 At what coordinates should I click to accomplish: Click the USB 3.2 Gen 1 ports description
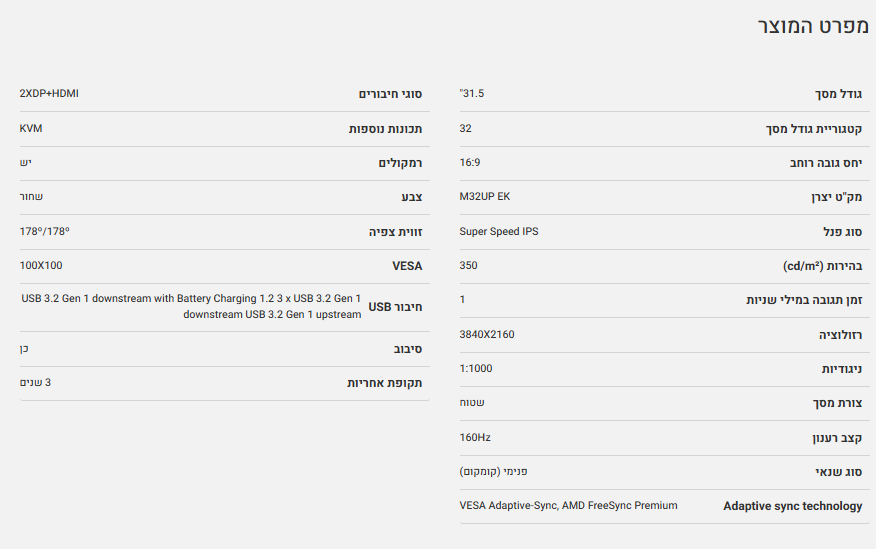tap(191, 306)
